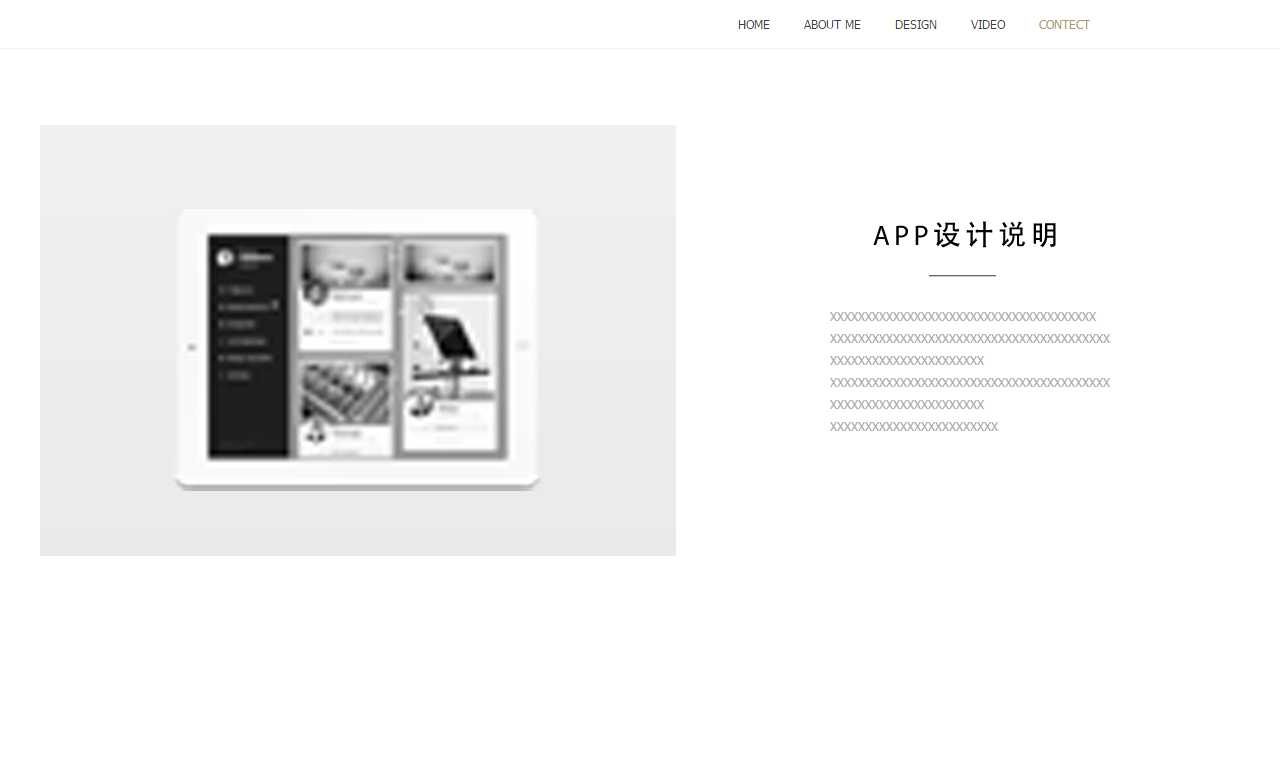Click the tablet's right bezel home button
The width and height of the screenshot is (1280, 782).
point(522,346)
